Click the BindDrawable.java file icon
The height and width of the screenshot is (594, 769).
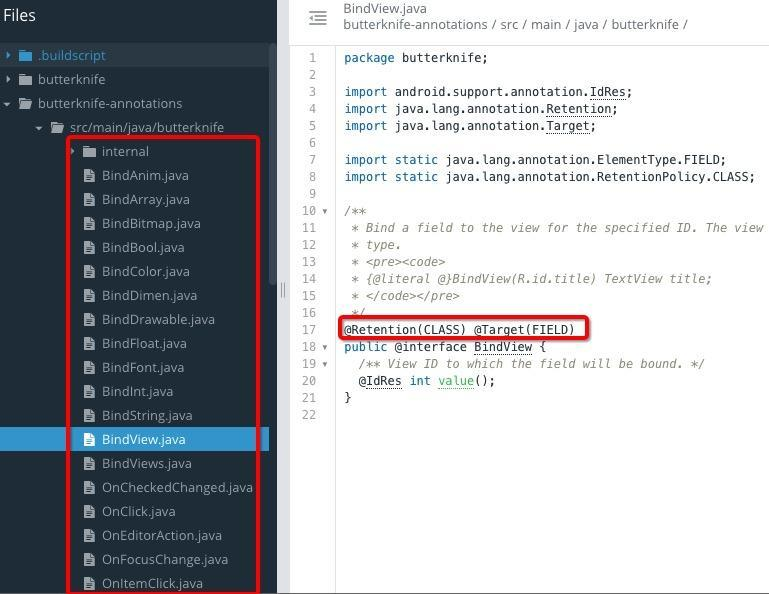coord(89,320)
